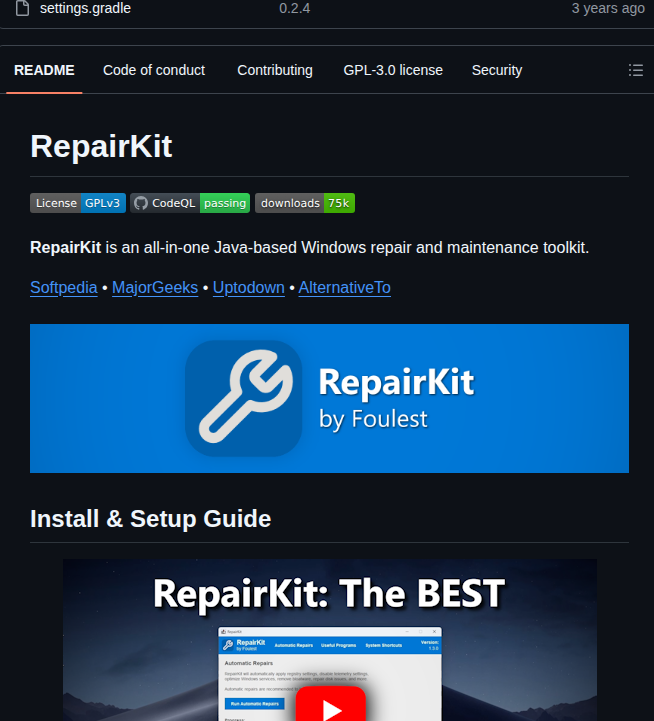Click the downloads 75k badge

coord(305,203)
